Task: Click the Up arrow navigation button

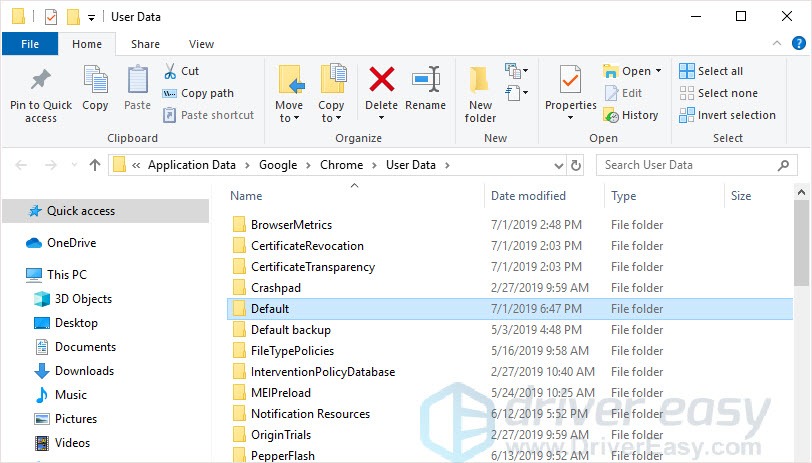Action: tap(95, 165)
